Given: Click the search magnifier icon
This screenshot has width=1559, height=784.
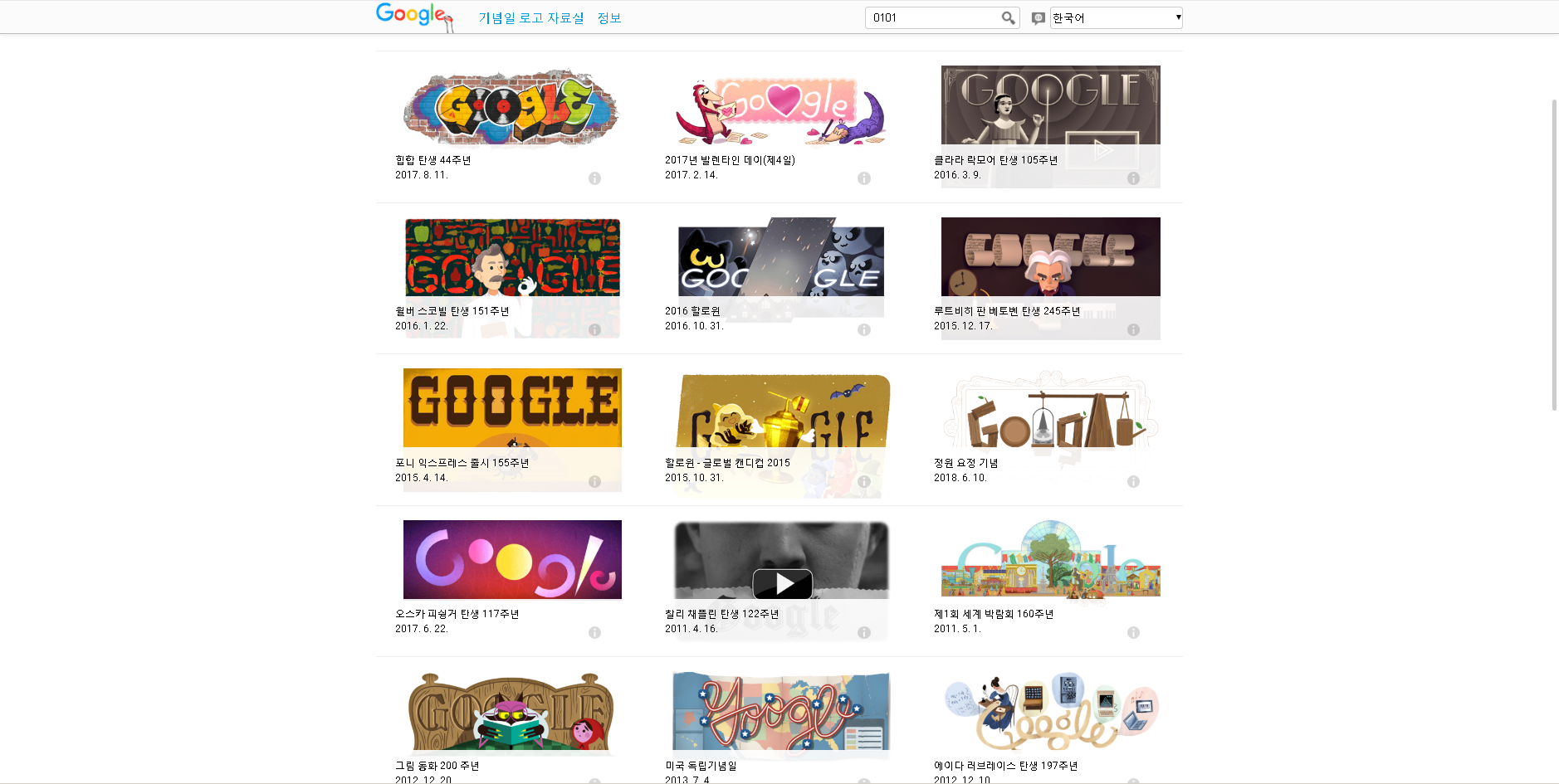Looking at the screenshot, I should coord(1008,17).
